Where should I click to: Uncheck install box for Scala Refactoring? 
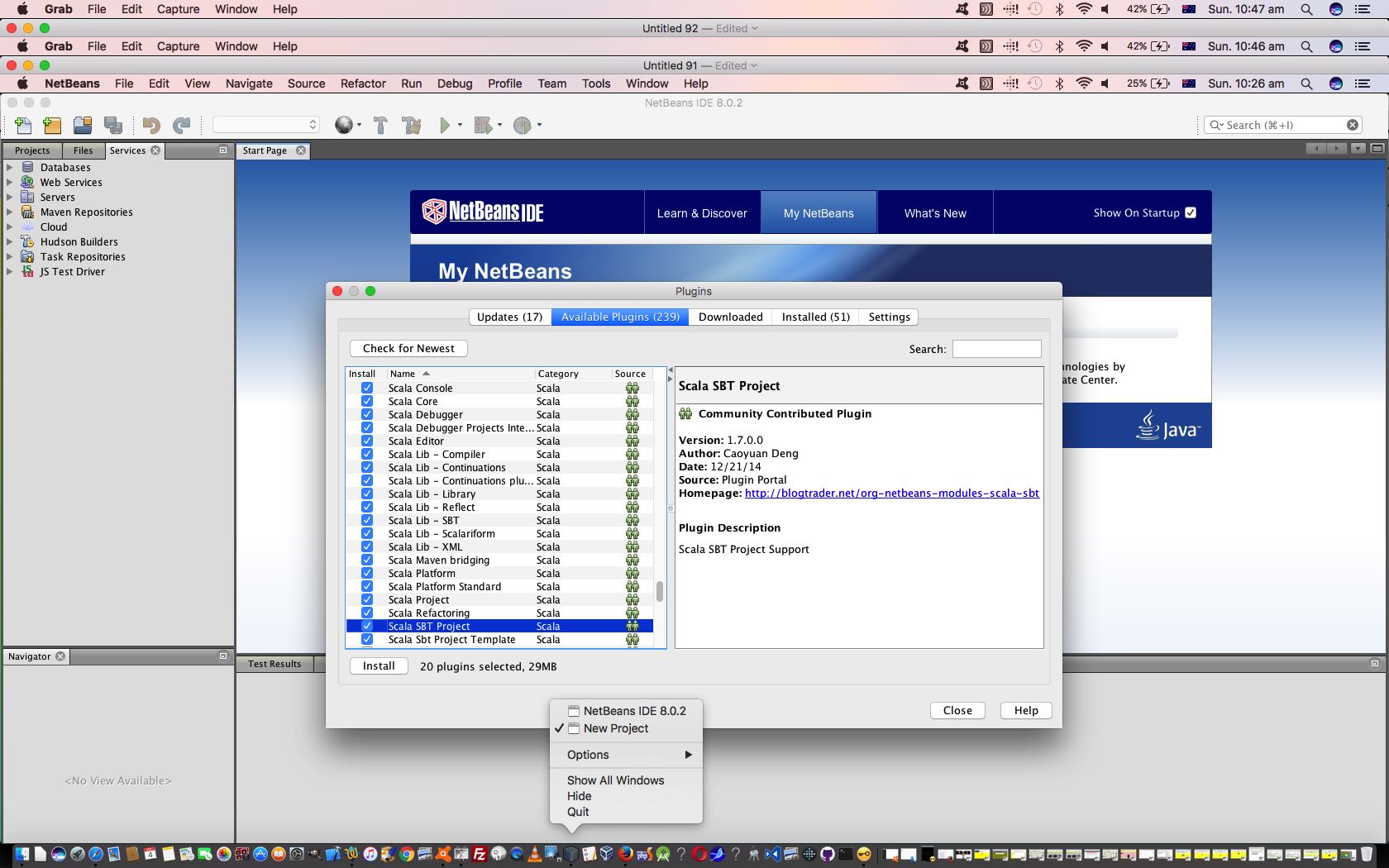pyautogui.click(x=367, y=613)
